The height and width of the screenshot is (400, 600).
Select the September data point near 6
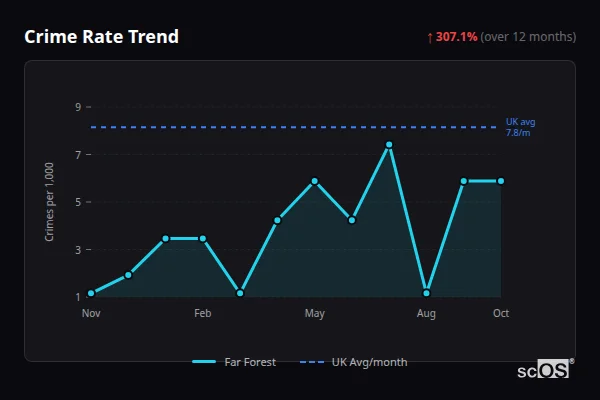(x=464, y=181)
